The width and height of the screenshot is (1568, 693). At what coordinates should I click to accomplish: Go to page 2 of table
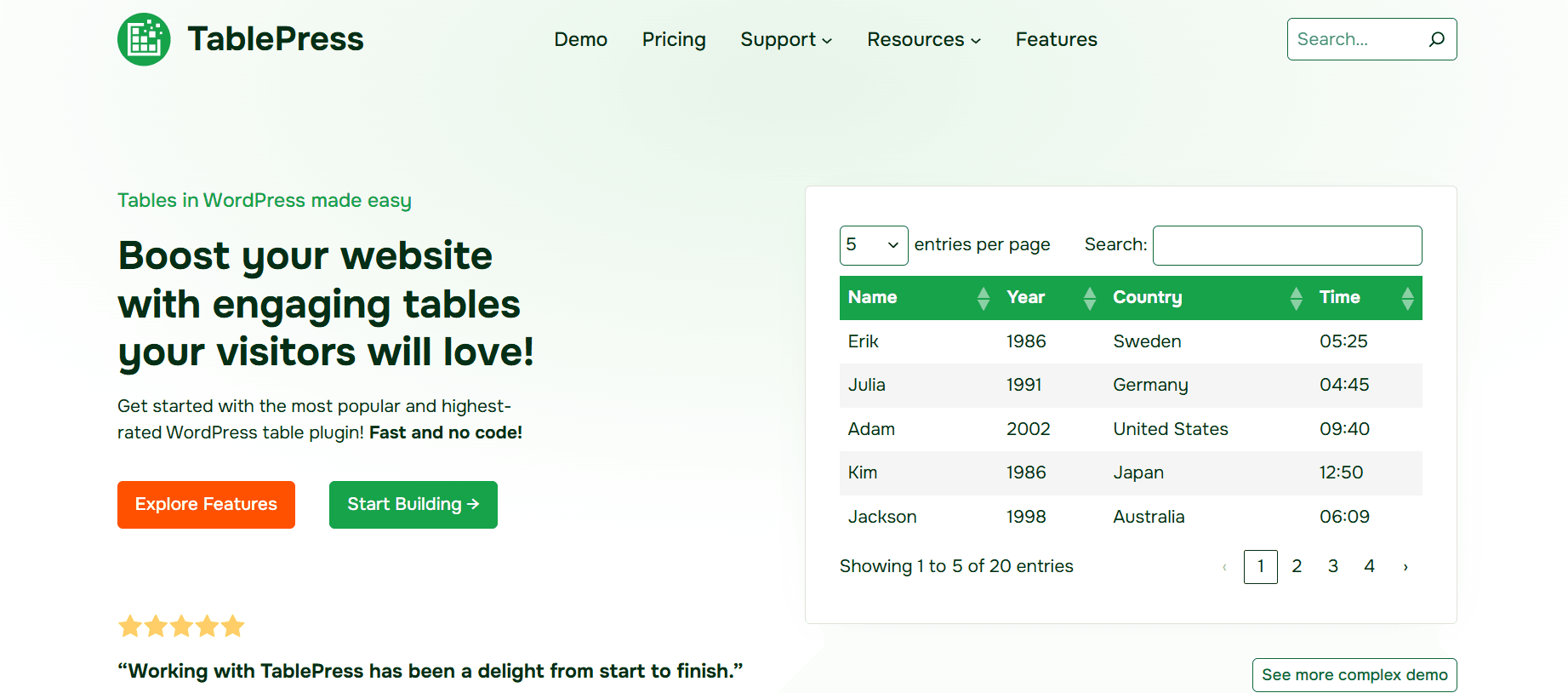pyautogui.click(x=1297, y=567)
